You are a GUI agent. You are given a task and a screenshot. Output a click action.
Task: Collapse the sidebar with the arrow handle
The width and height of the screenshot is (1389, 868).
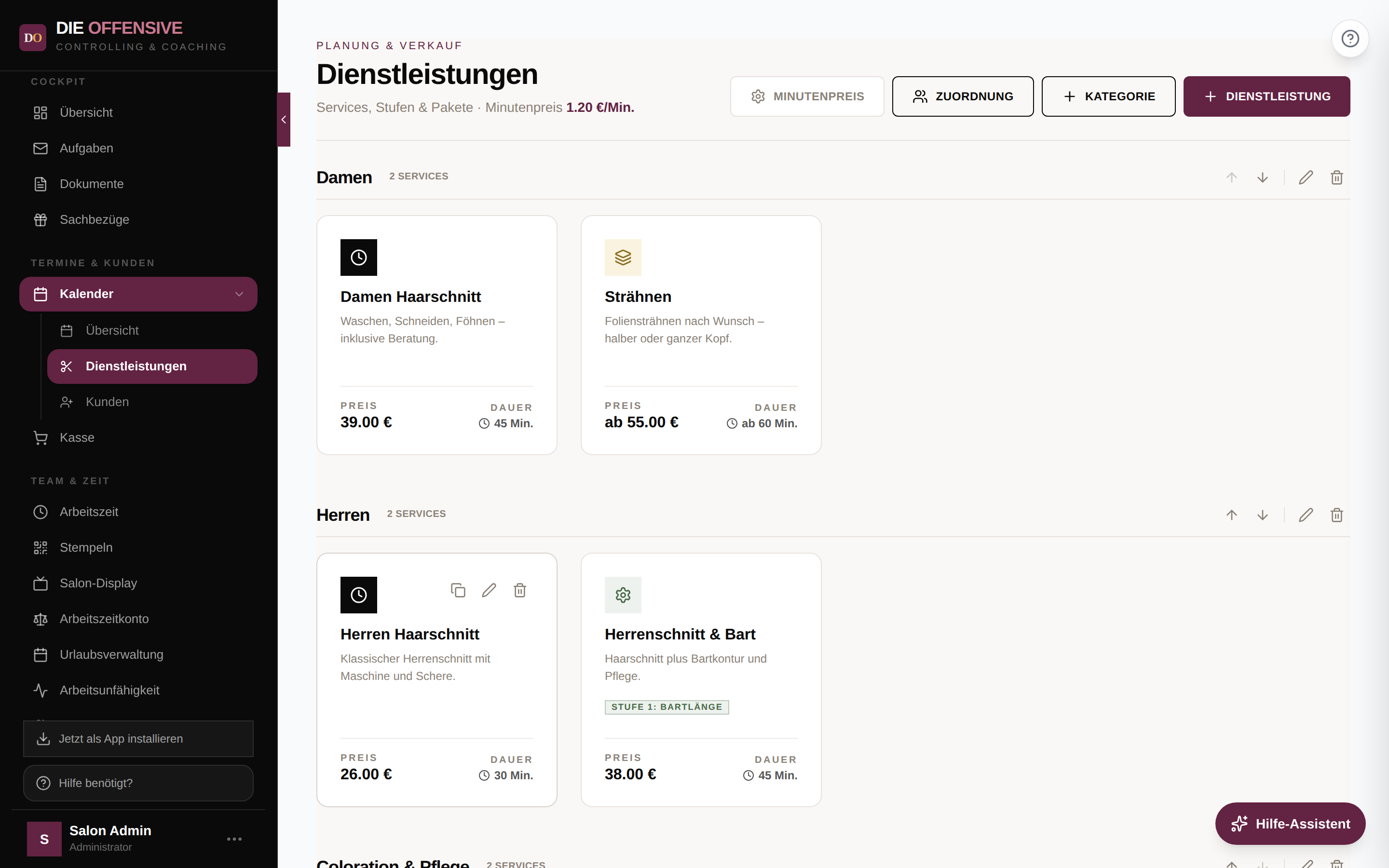point(284,120)
